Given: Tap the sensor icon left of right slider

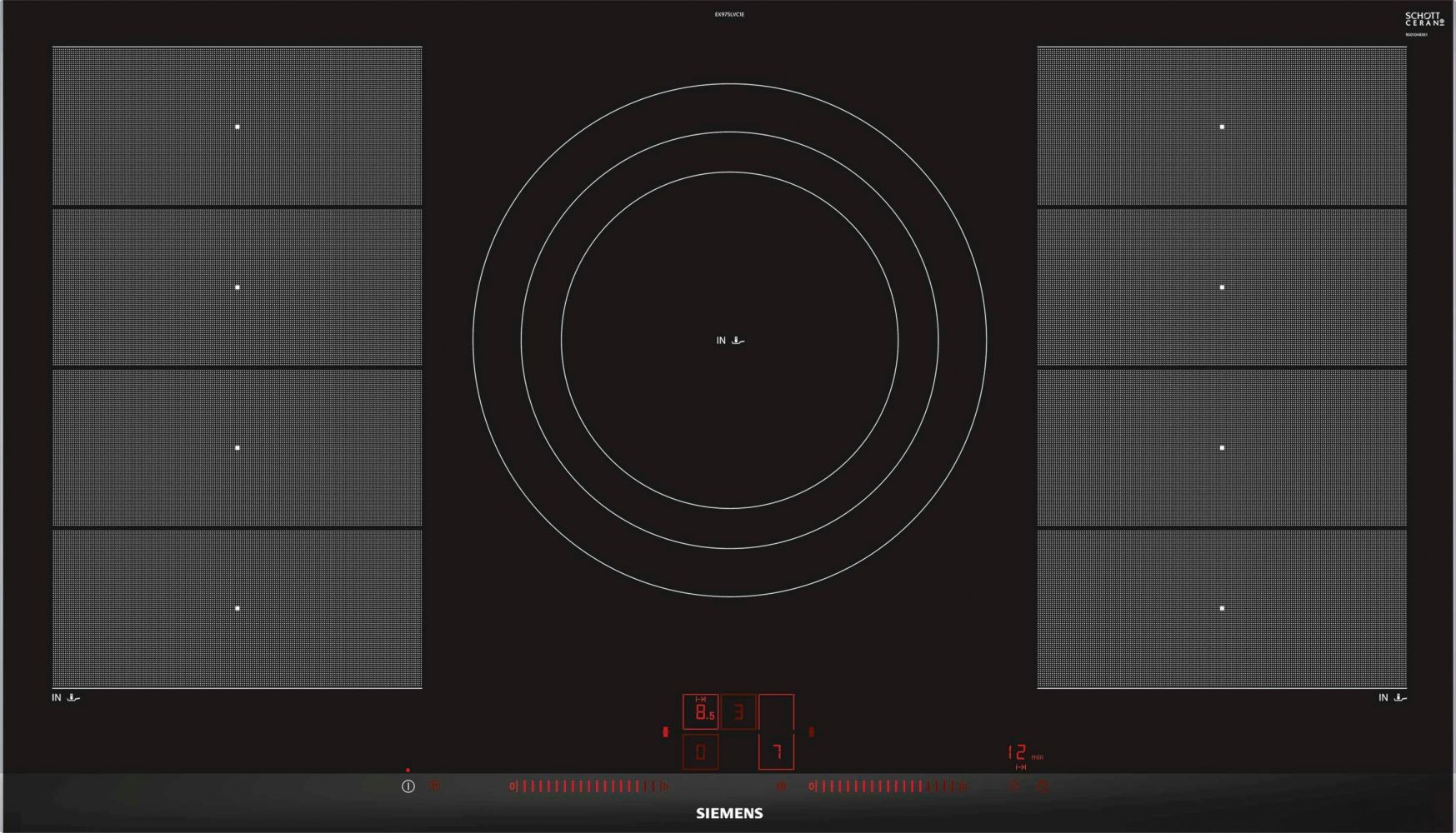Looking at the screenshot, I should pos(781,786).
